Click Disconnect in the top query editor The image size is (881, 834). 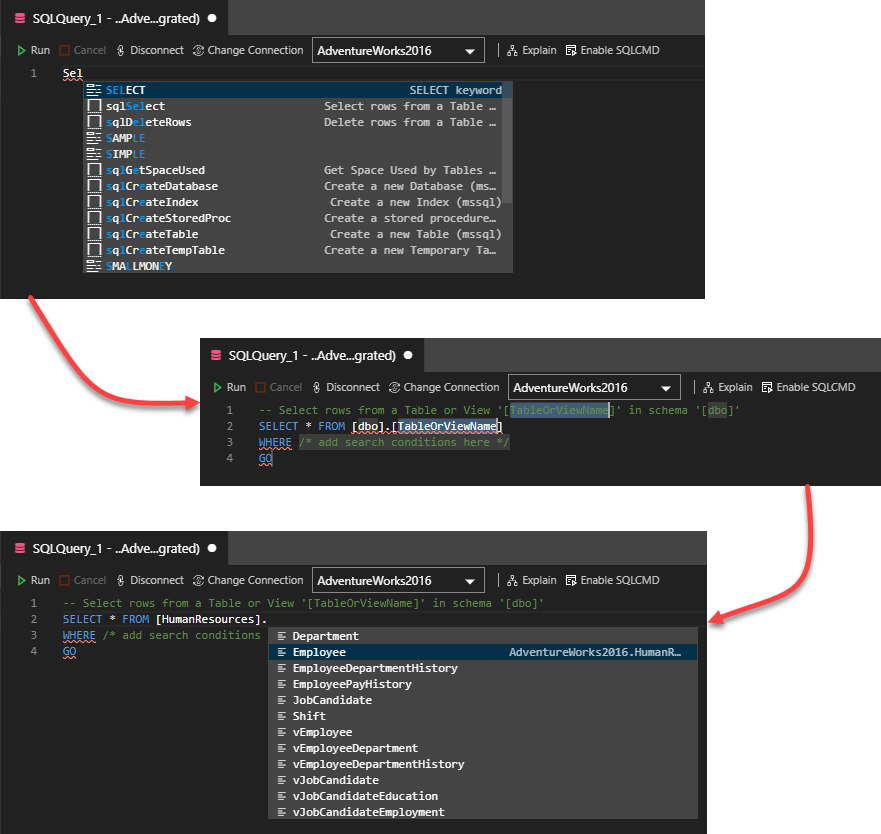(150, 51)
